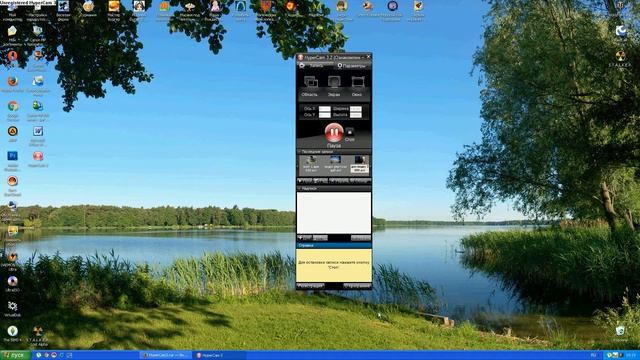Screen dimensions: 640x360
Task: Open the Recycle Bin desktop icon
Action: tap(620, 330)
